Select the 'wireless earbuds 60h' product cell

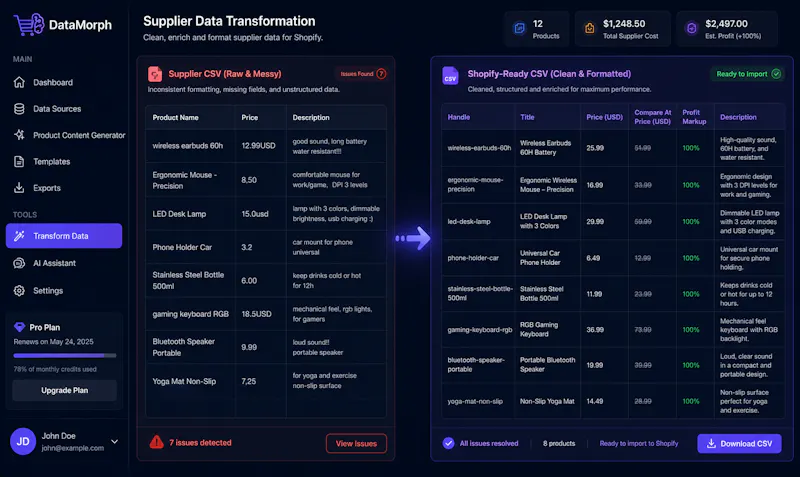tap(188, 145)
